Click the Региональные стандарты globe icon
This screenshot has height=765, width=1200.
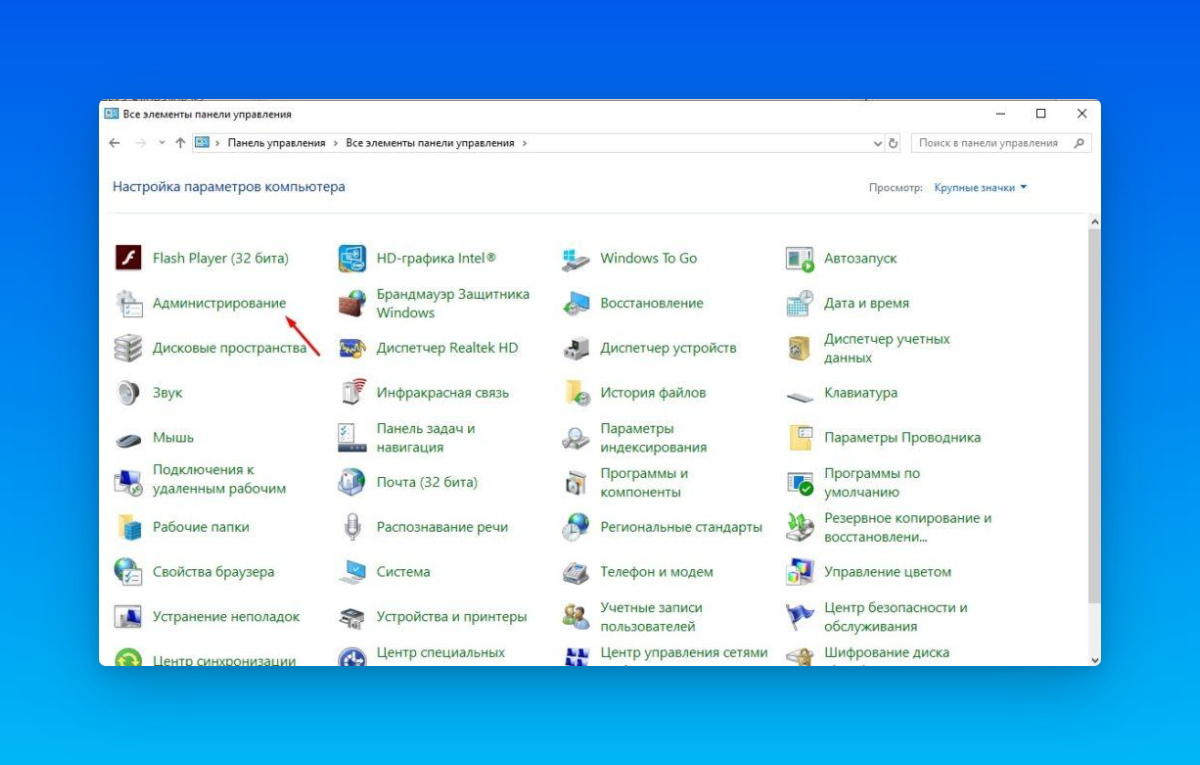coord(576,527)
